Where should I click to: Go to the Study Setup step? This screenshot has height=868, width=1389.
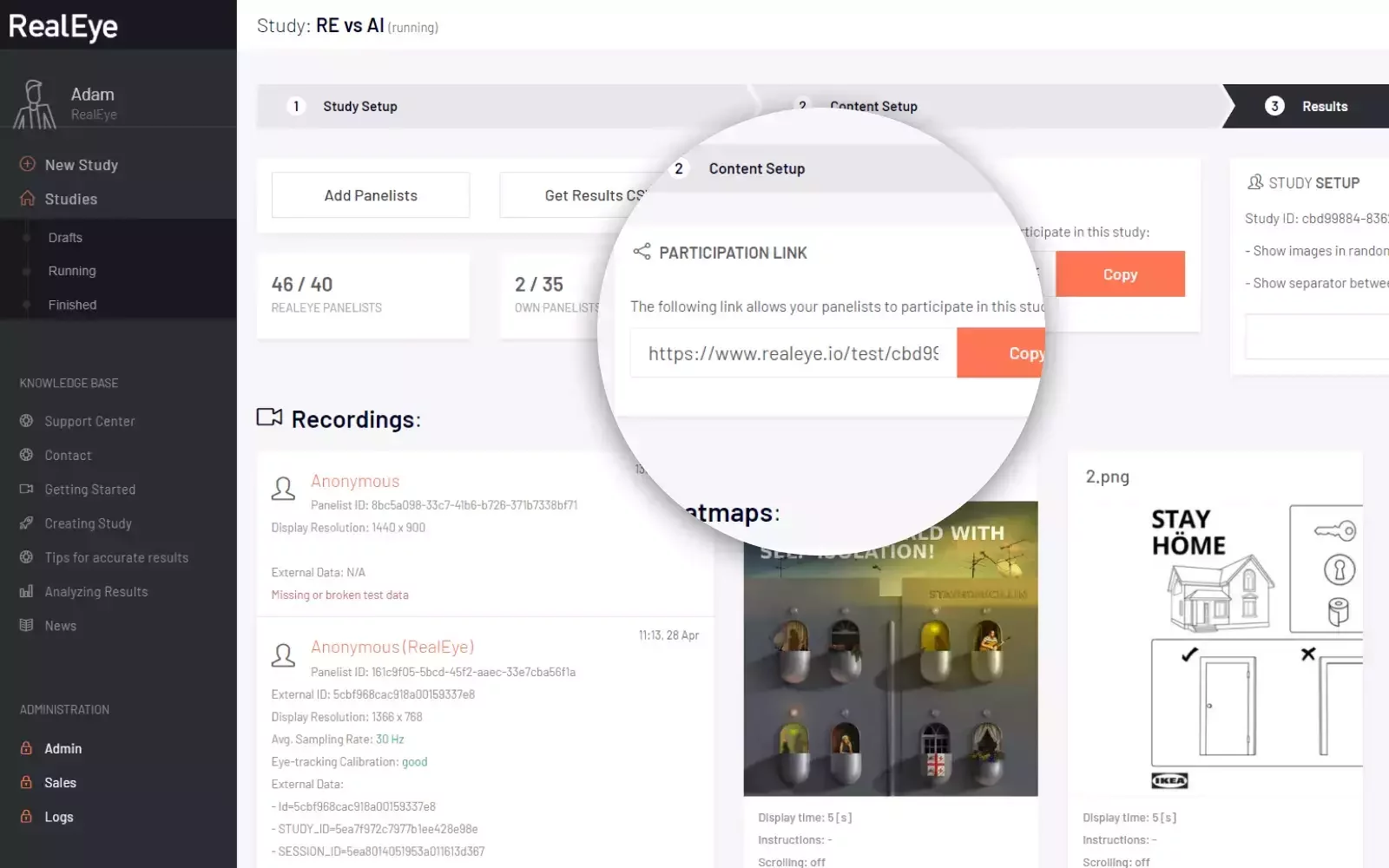point(359,107)
